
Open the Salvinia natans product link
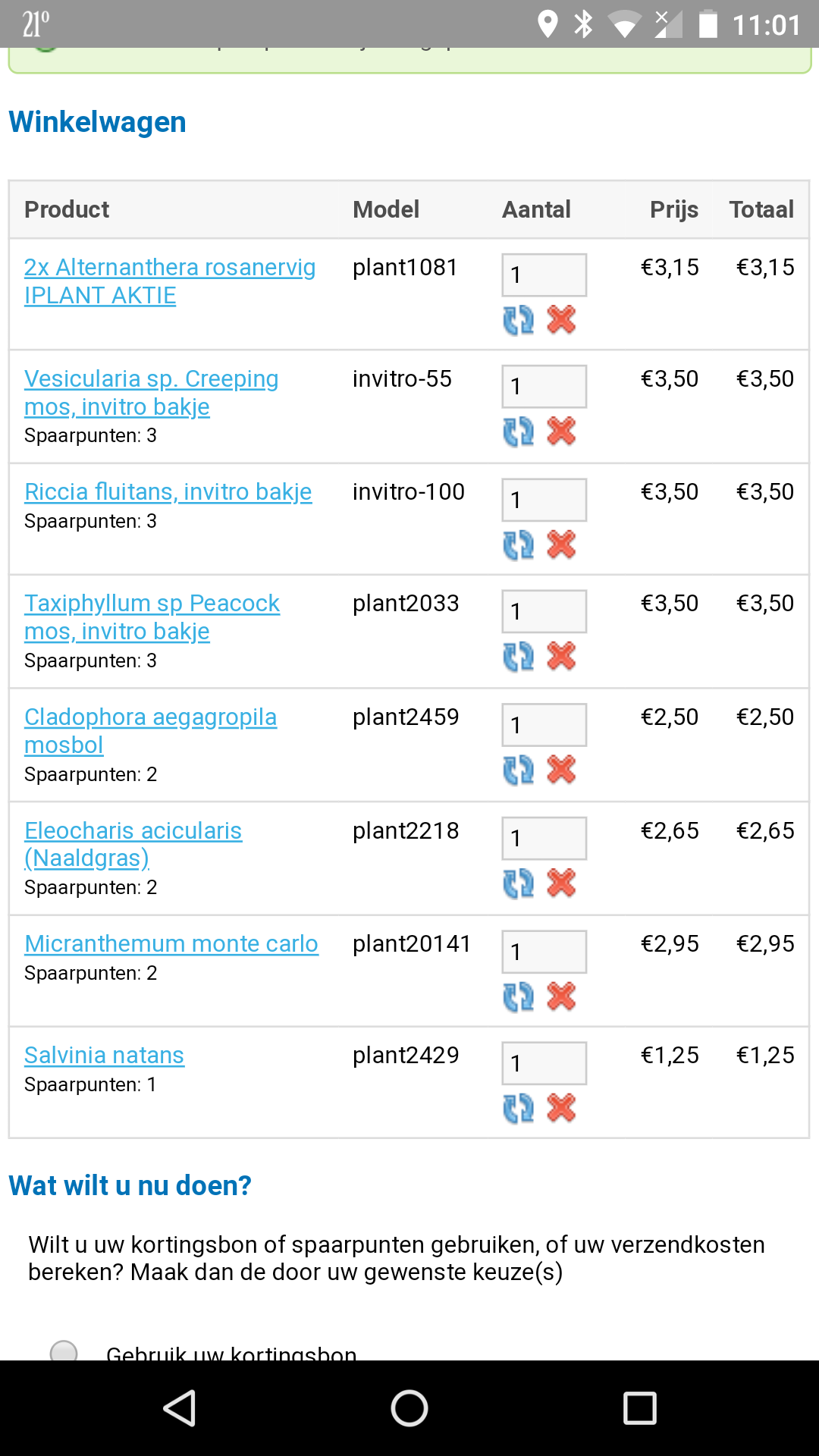coord(104,1055)
